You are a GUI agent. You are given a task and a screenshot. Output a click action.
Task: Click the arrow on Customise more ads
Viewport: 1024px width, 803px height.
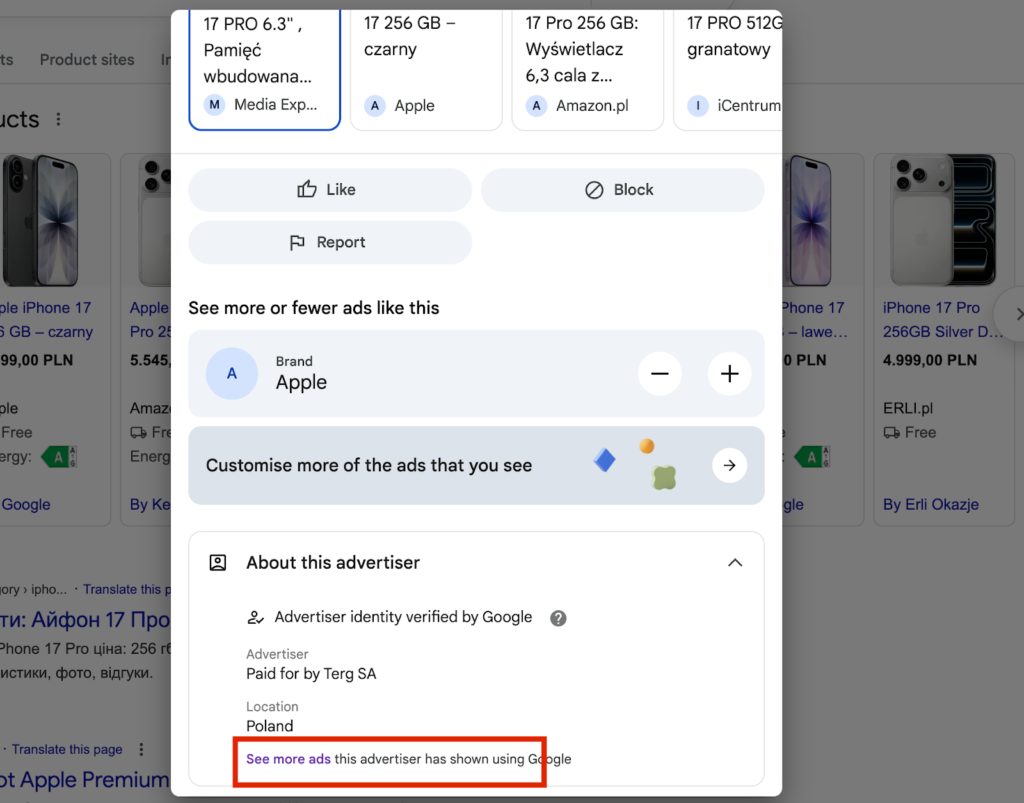[729, 465]
